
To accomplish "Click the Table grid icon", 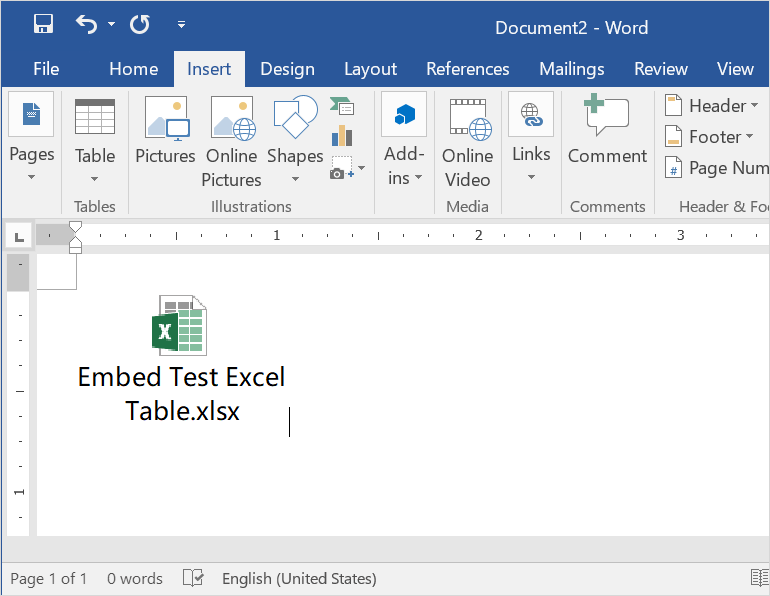I will [x=95, y=116].
